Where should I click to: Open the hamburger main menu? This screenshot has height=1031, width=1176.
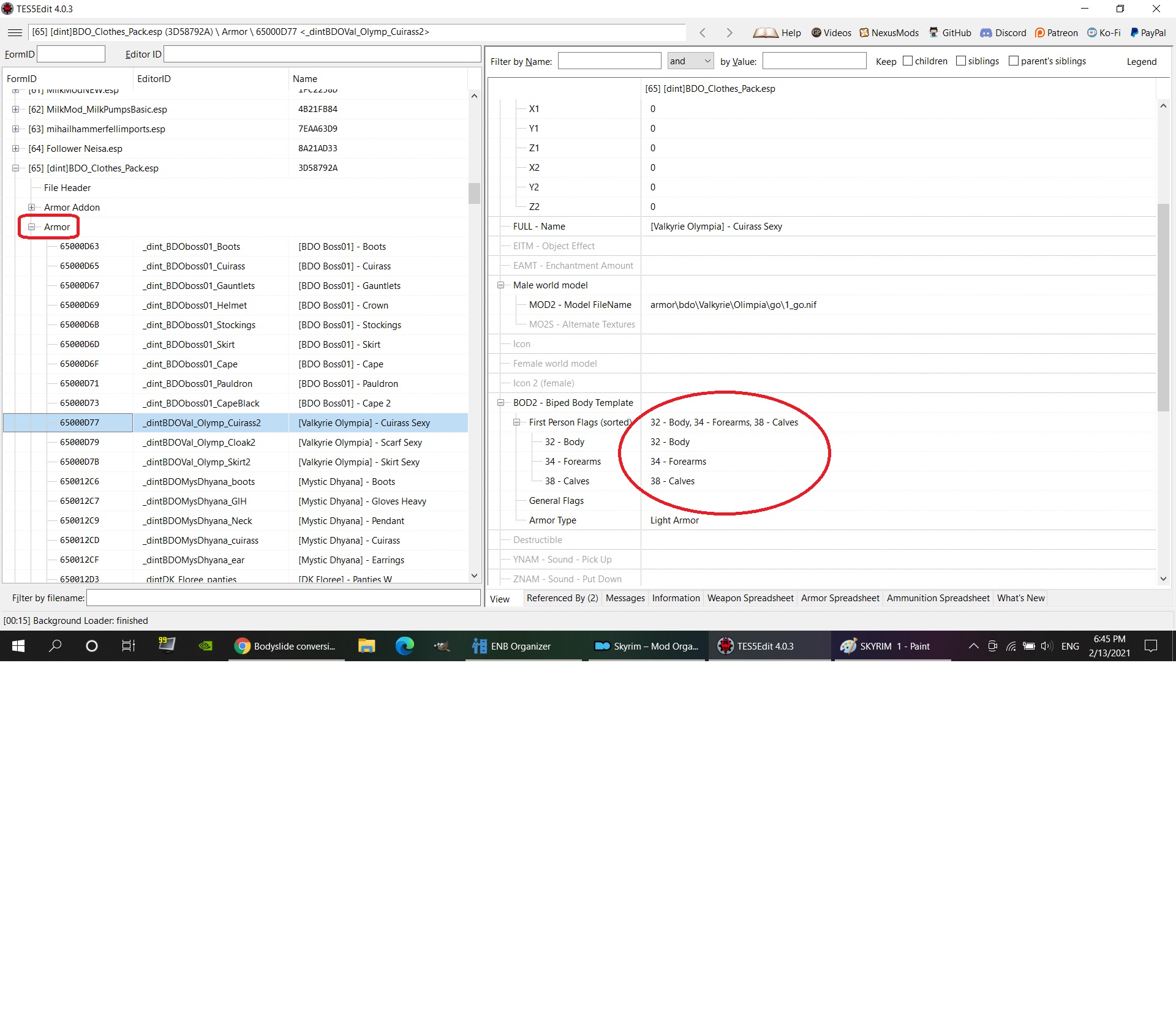15,32
